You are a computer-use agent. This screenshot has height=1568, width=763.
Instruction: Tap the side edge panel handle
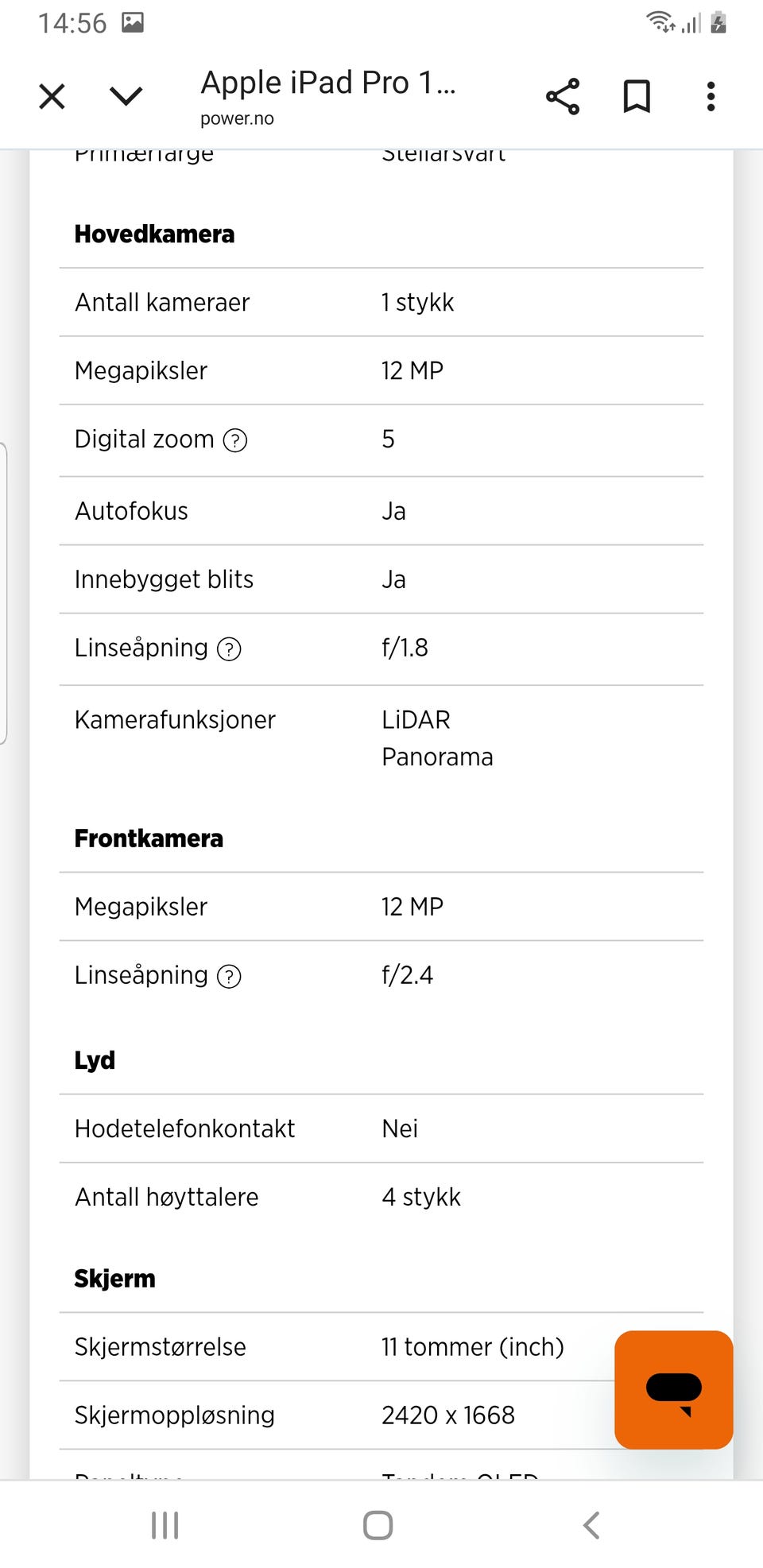(x=4, y=593)
